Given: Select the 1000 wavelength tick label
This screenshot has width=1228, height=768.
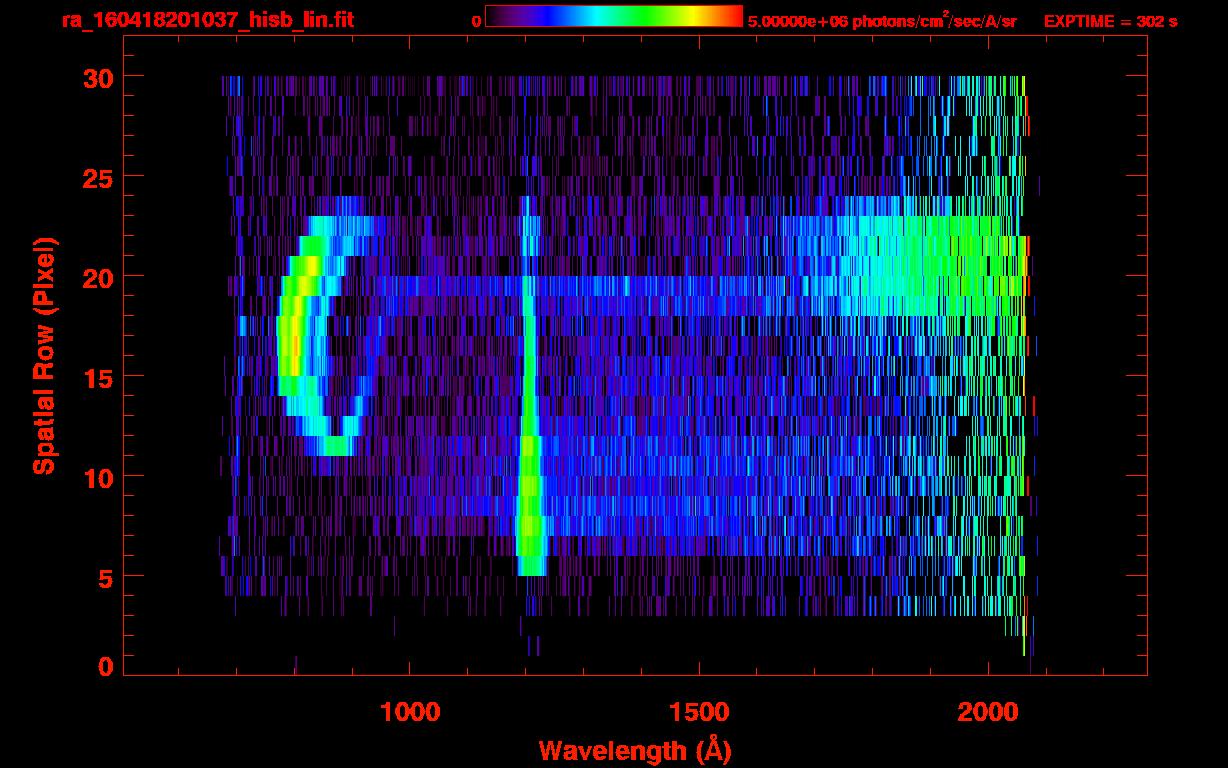Looking at the screenshot, I should [x=410, y=712].
